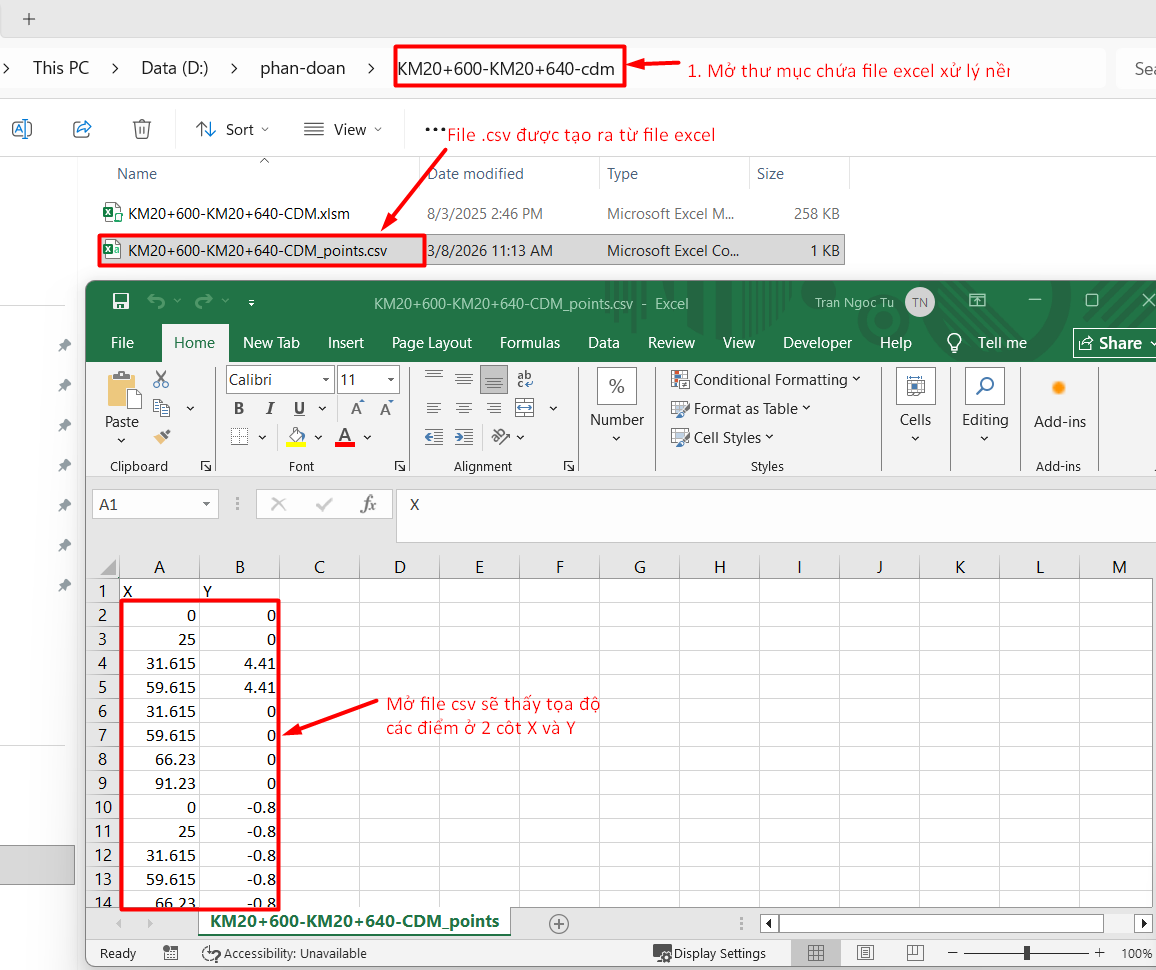Switch to Page Layout view in status bar

coord(865,953)
